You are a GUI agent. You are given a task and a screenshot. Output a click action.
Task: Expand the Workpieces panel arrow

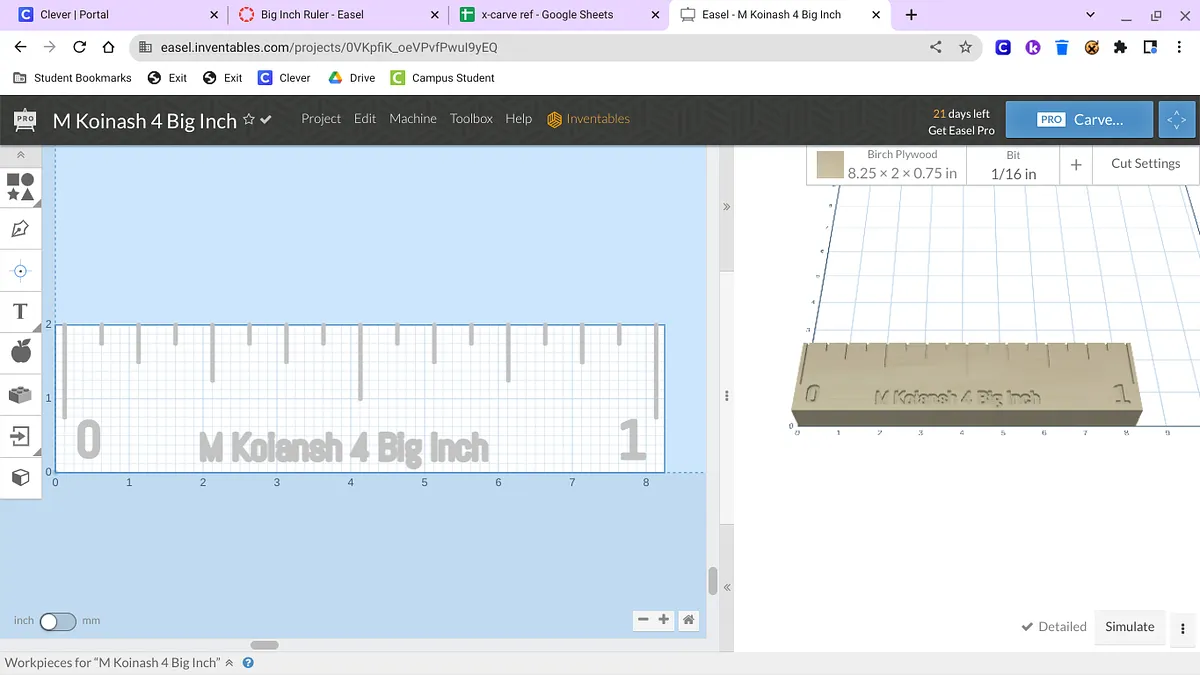click(229, 663)
